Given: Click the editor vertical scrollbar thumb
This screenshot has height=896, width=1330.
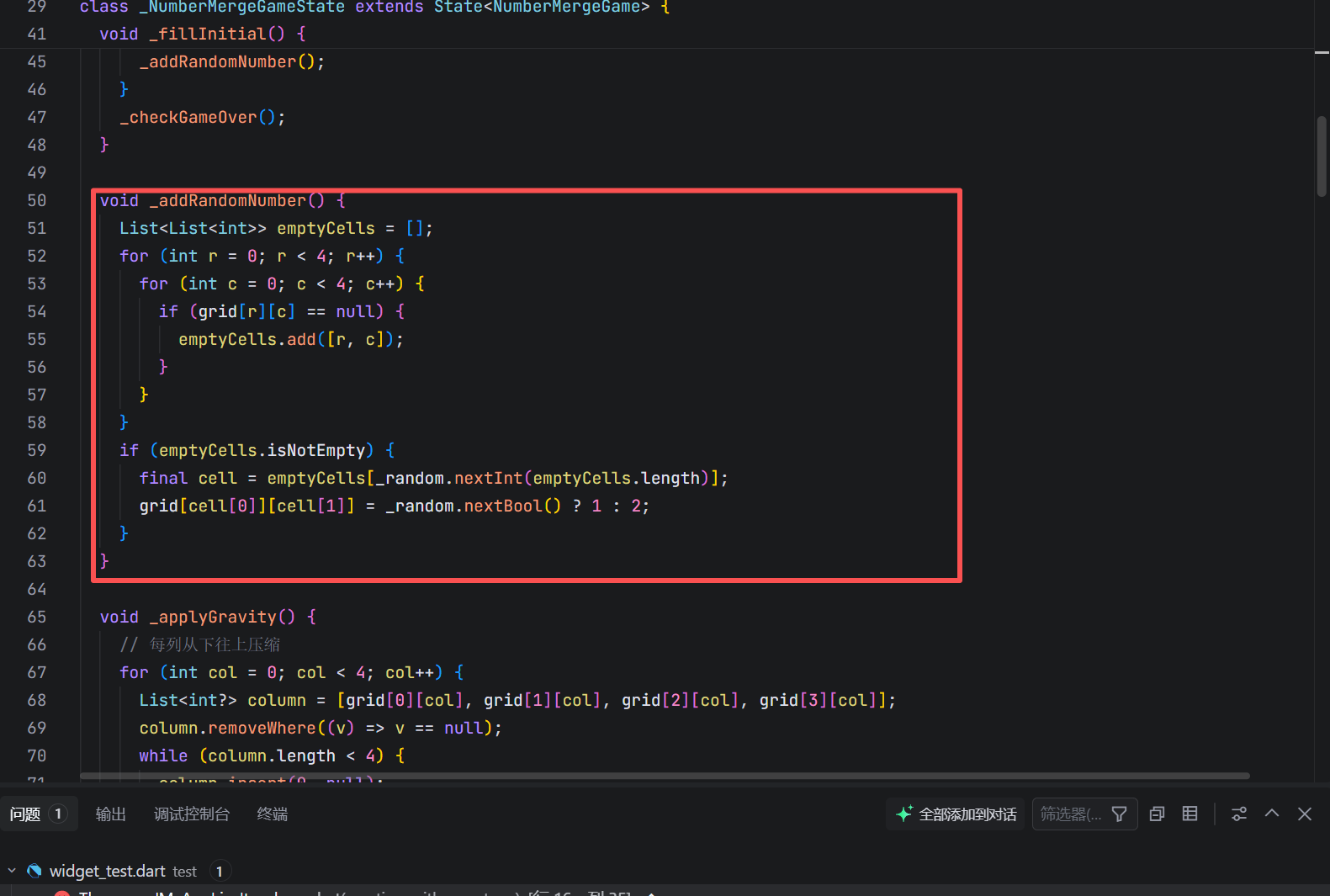Looking at the screenshot, I should (1322, 156).
